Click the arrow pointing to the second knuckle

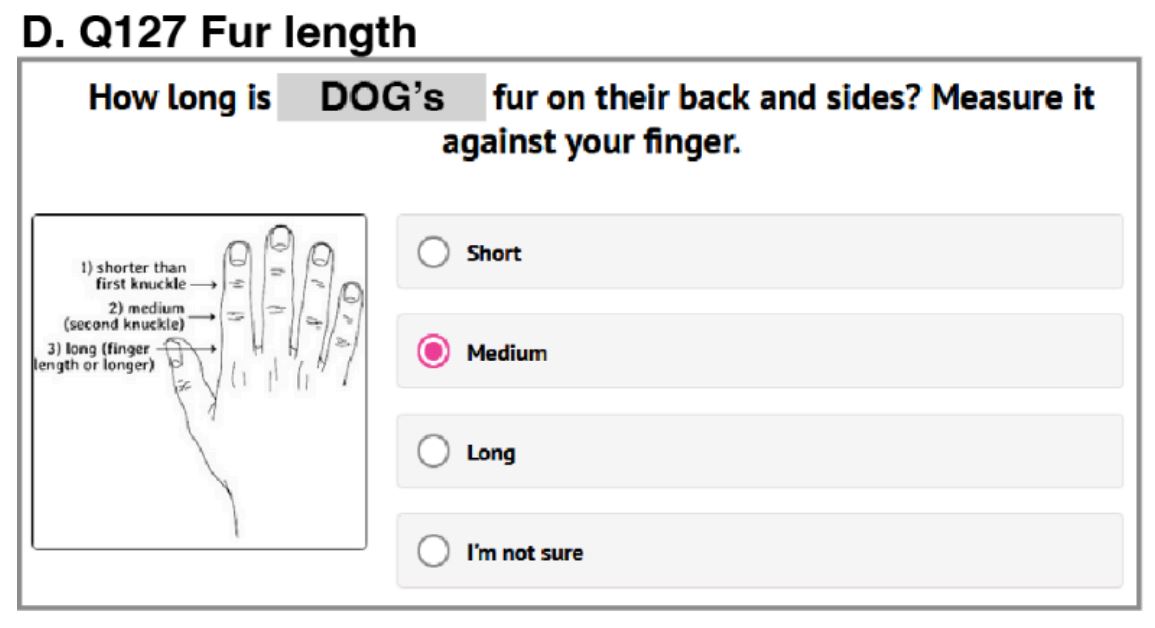[204, 316]
